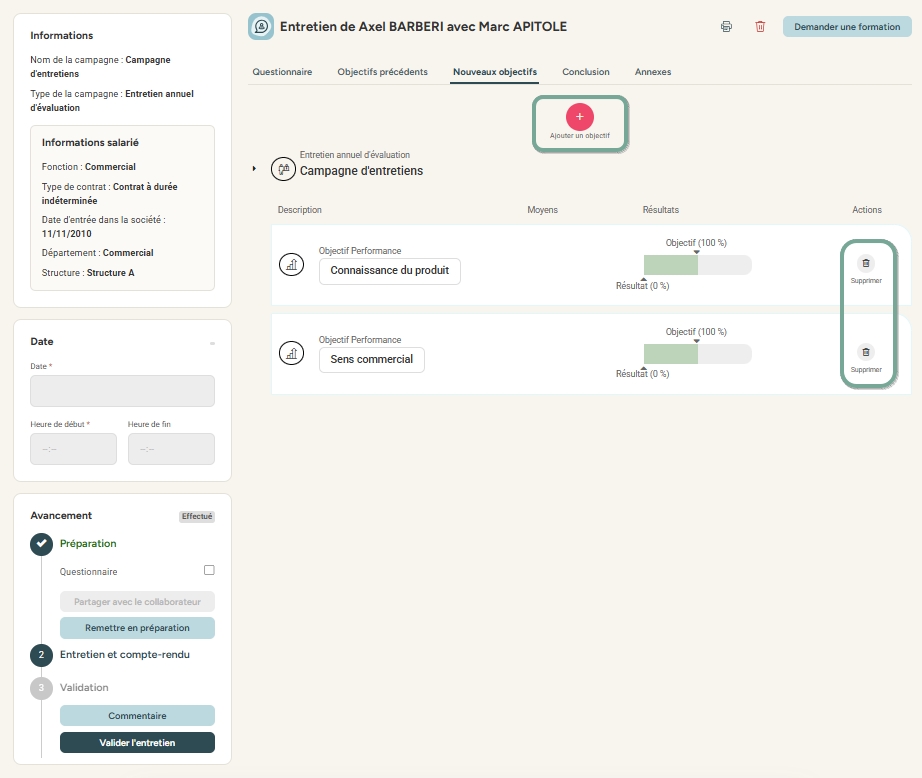Viewport: 922px width, 778px height.
Task: Click the Remettre en préparation button
Action: (137, 628)
